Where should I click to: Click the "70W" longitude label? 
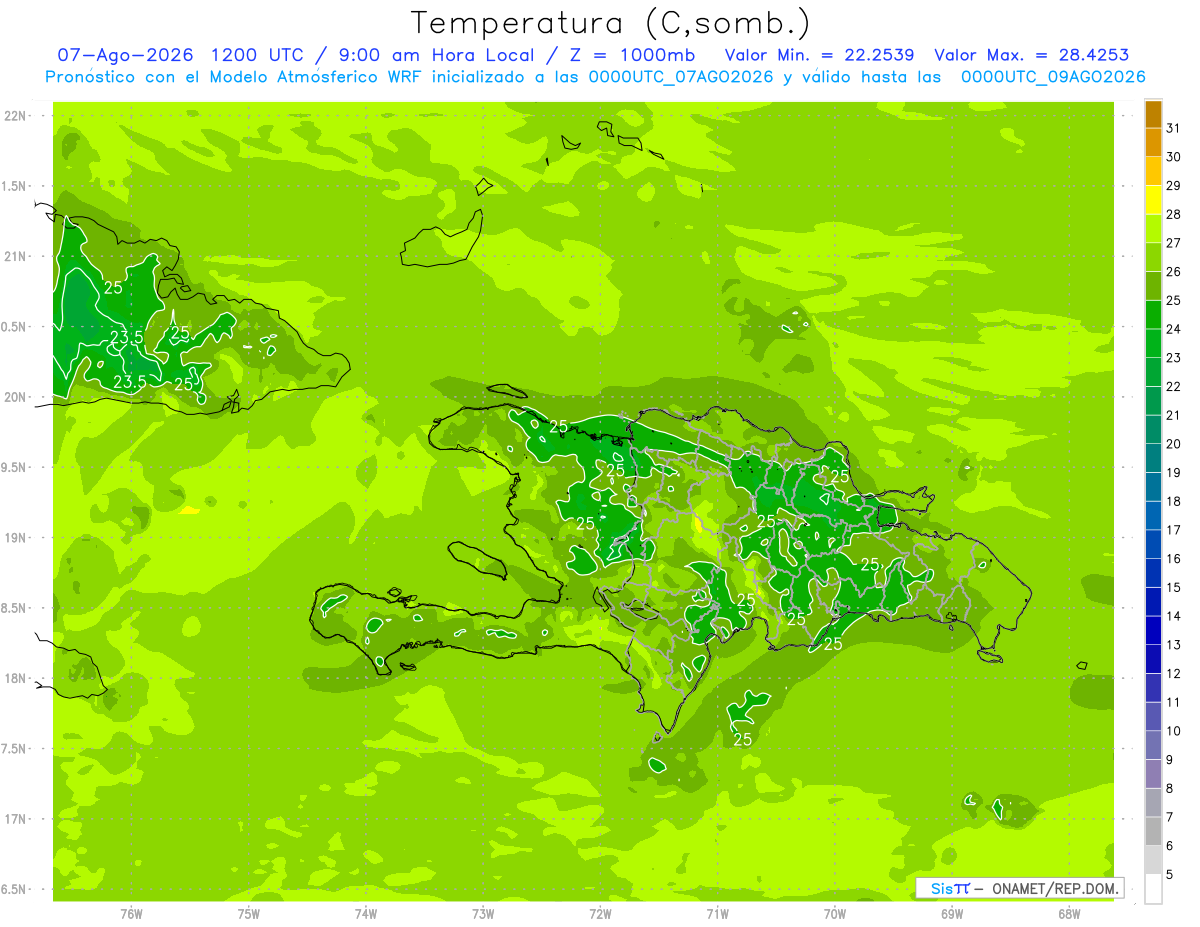(835, 913)
